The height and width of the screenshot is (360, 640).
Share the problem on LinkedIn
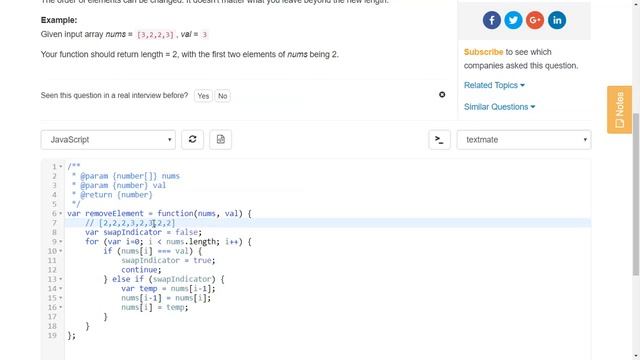point(557,20)
